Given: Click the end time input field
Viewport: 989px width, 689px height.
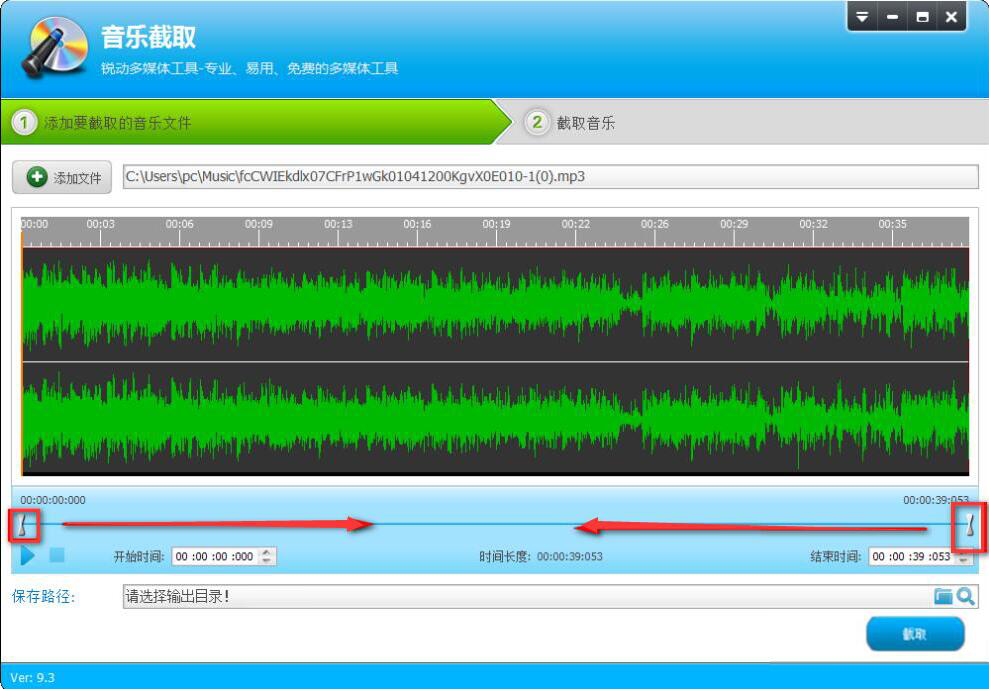Looking at the screenshot, I should (911, 556).
